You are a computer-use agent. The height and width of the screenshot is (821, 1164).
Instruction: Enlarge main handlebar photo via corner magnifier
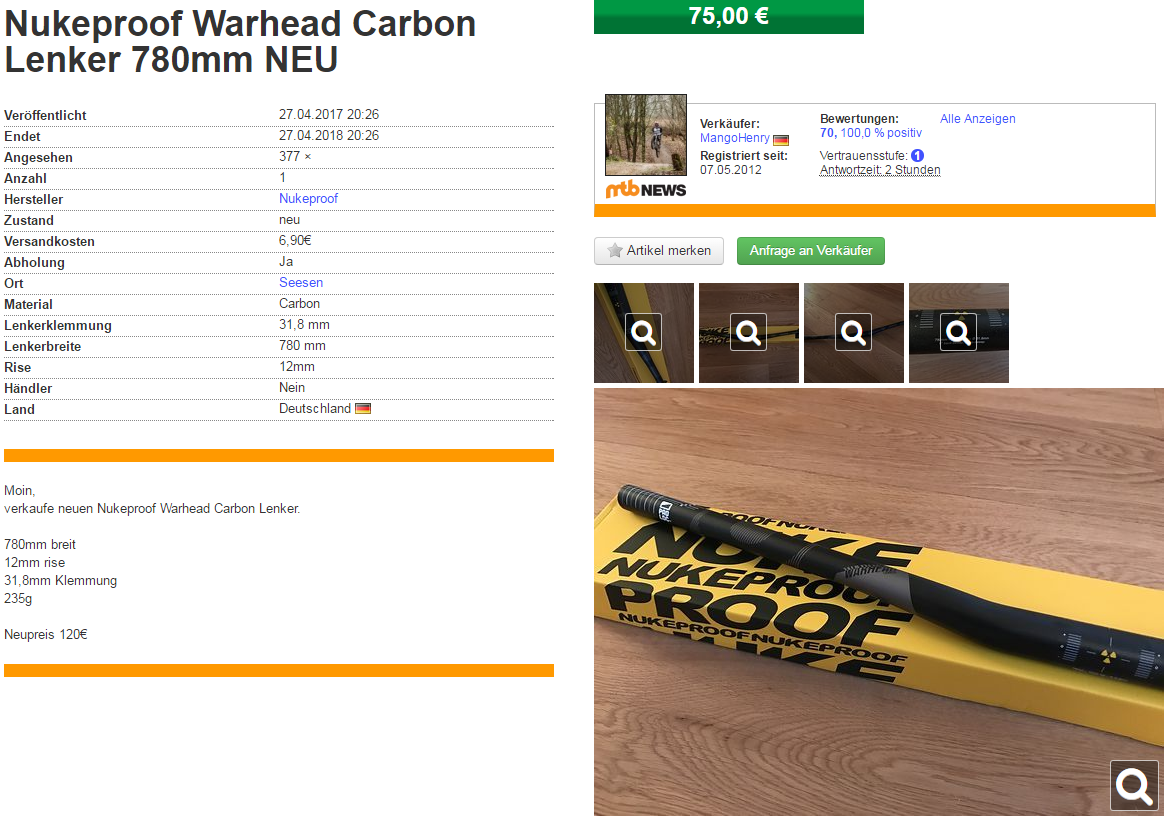click(1134, 785)
